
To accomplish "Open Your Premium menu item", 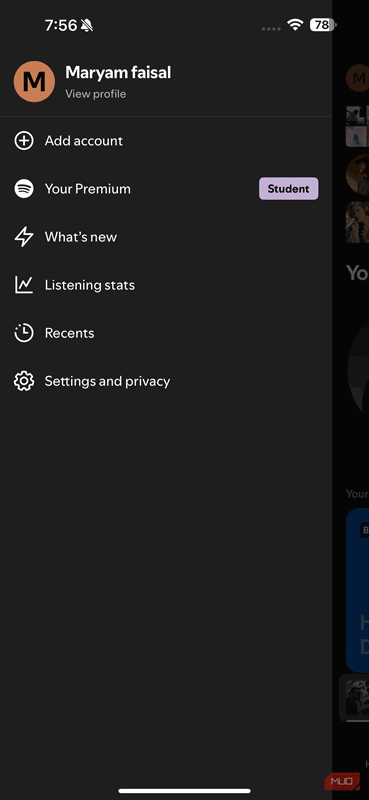I will click(x=88, y=189).
